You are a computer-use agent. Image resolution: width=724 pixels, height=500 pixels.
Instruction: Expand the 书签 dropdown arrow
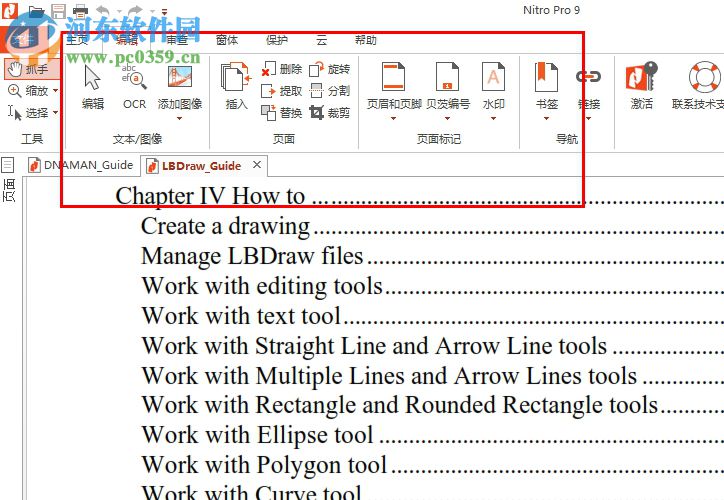point(547,119)
